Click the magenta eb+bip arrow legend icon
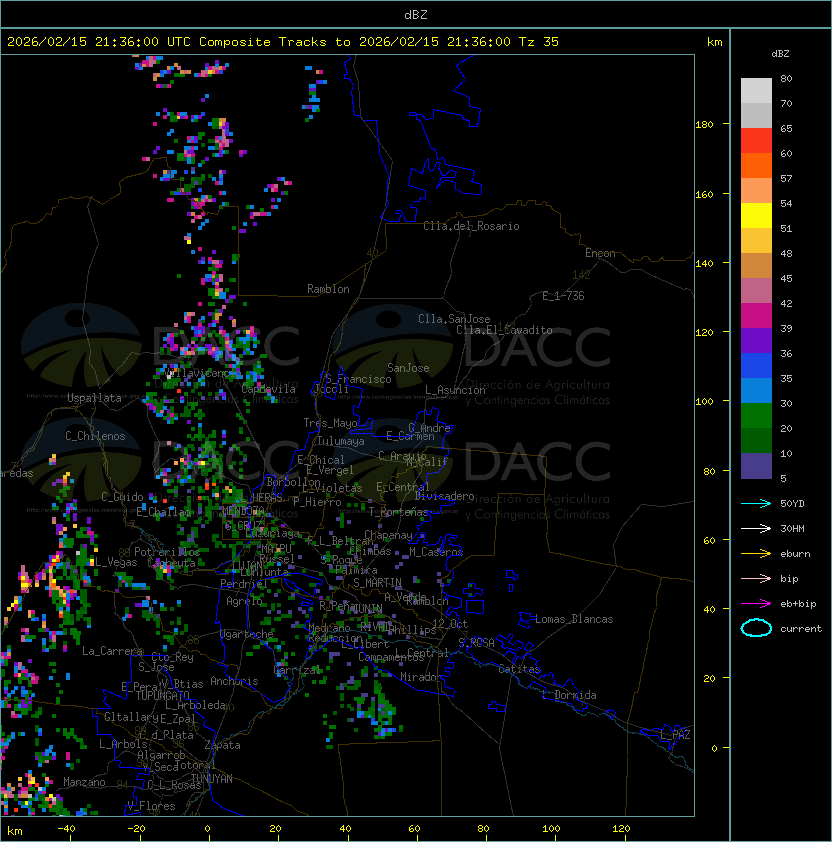This screenshot has height=842, width=832. [756, 604]
